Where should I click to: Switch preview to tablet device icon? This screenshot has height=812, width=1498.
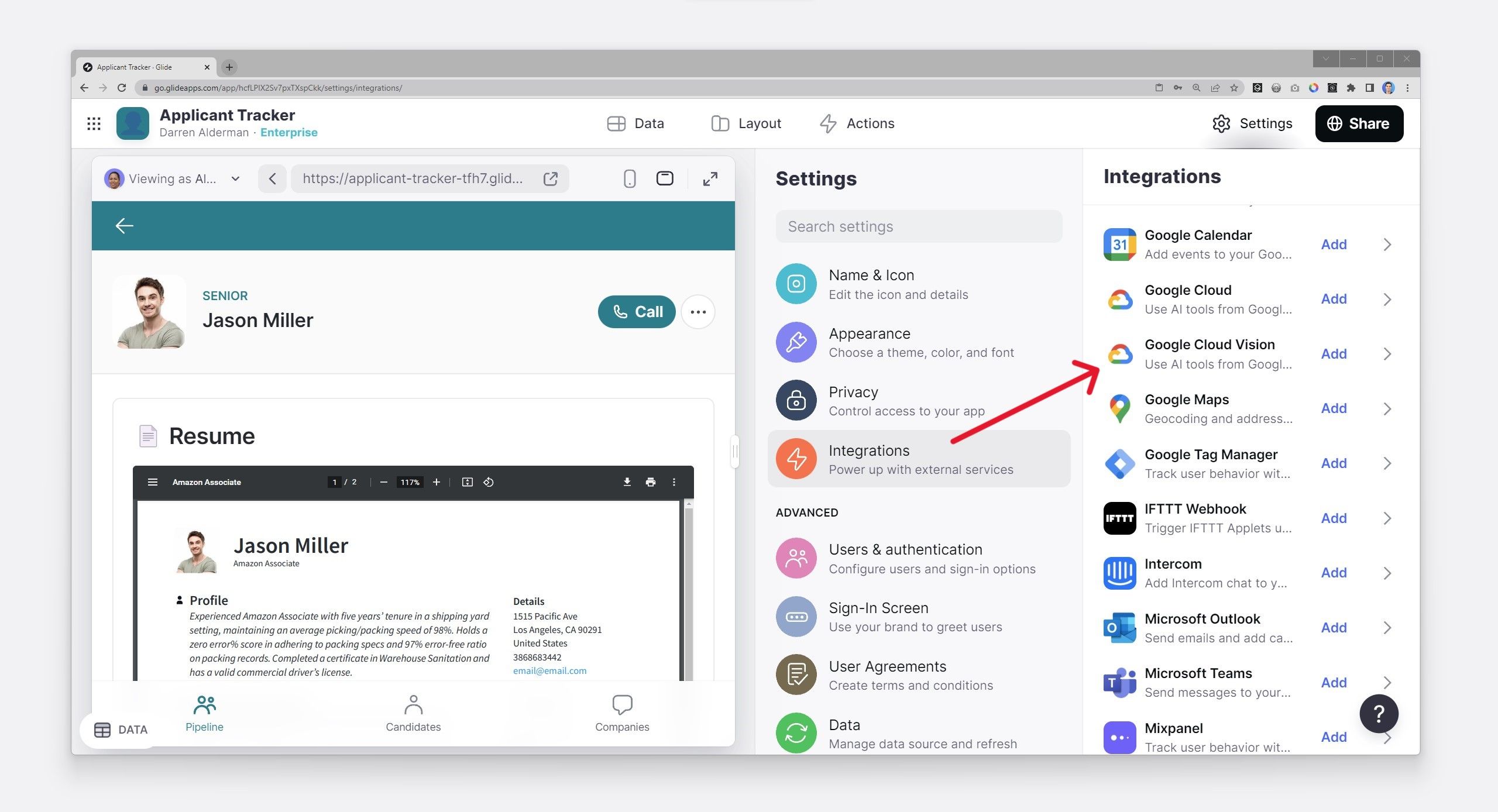(x=665, y=178)
